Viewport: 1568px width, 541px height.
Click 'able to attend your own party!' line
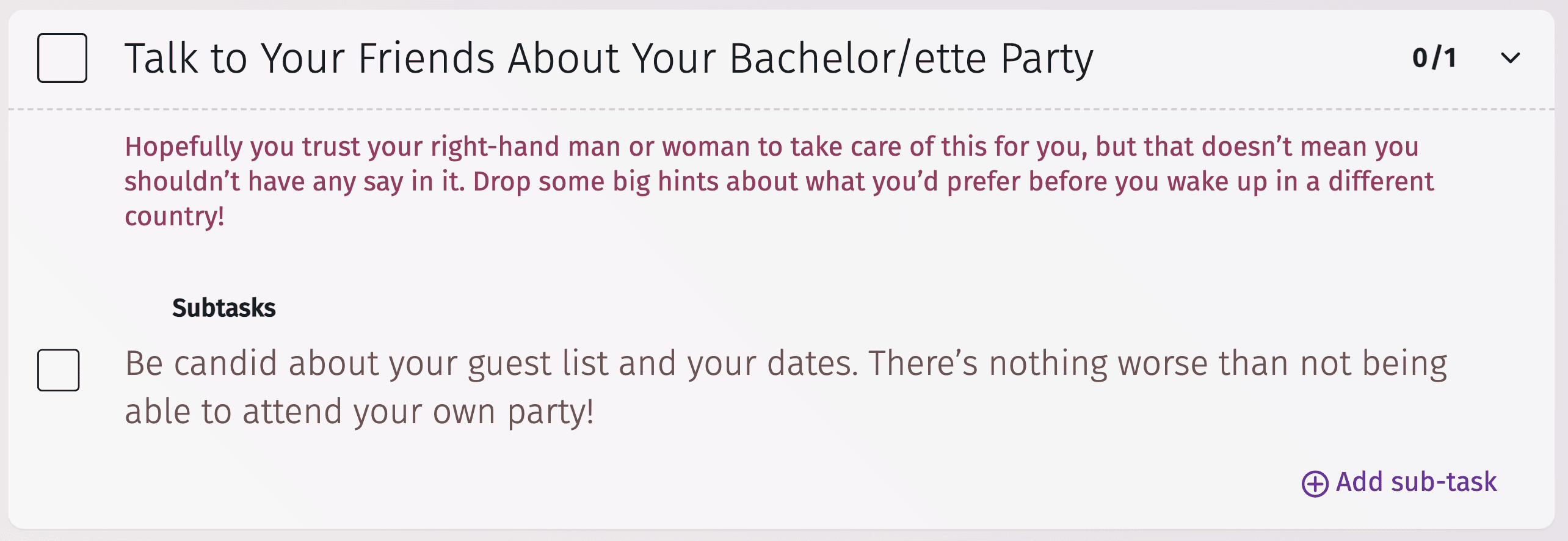(x=359, y=412)
